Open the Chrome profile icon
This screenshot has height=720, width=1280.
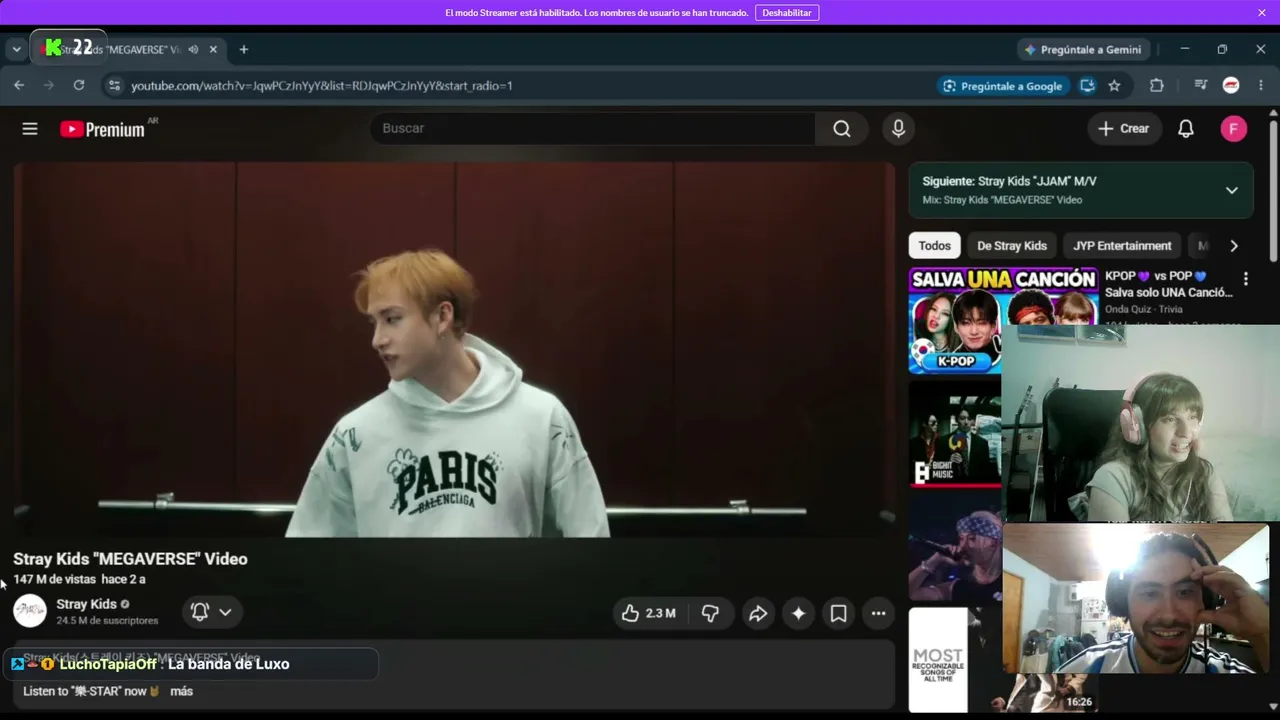click(1231, 86)
